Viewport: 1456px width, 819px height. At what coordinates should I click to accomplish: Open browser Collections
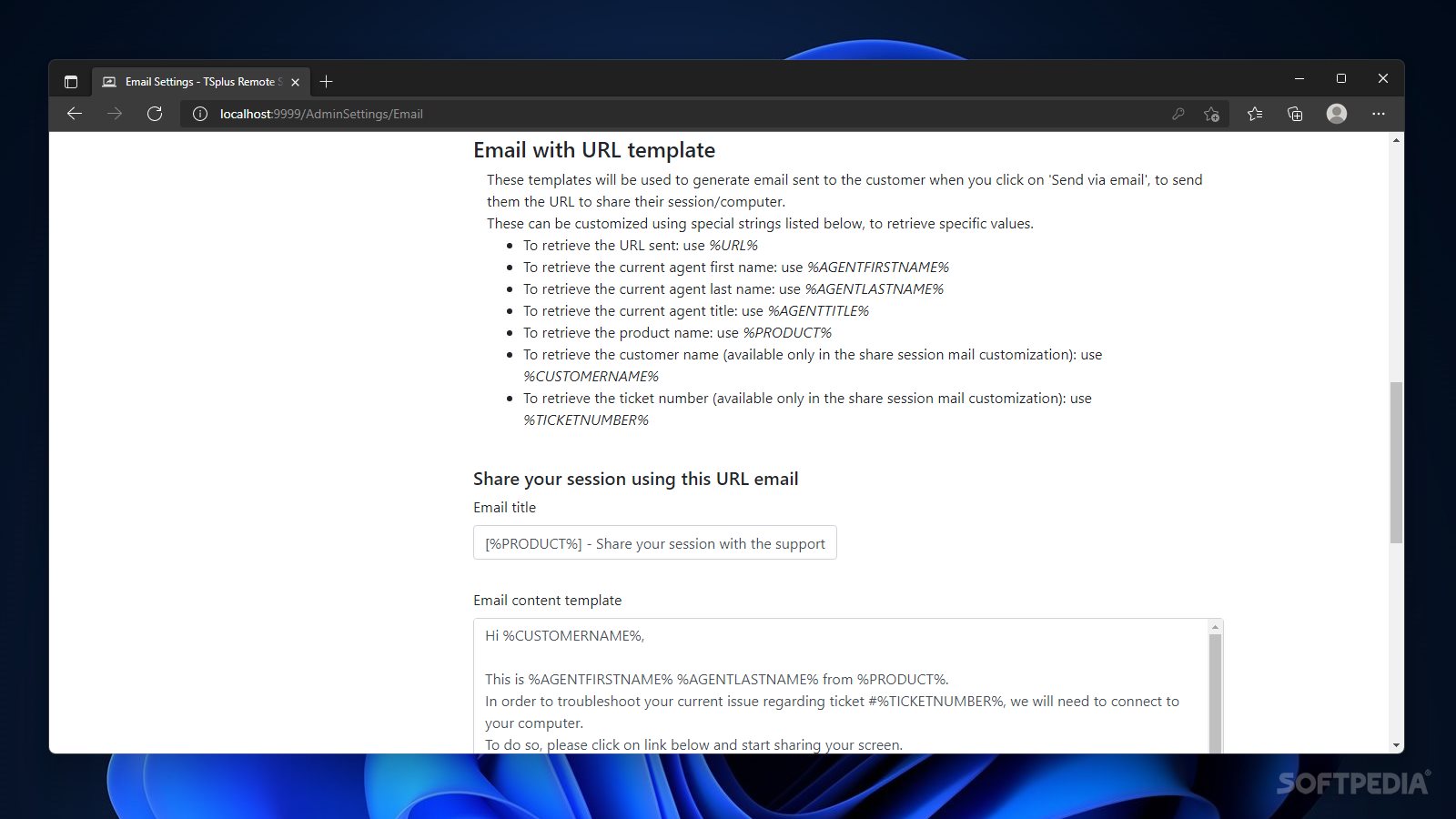tap(1295, 114)
